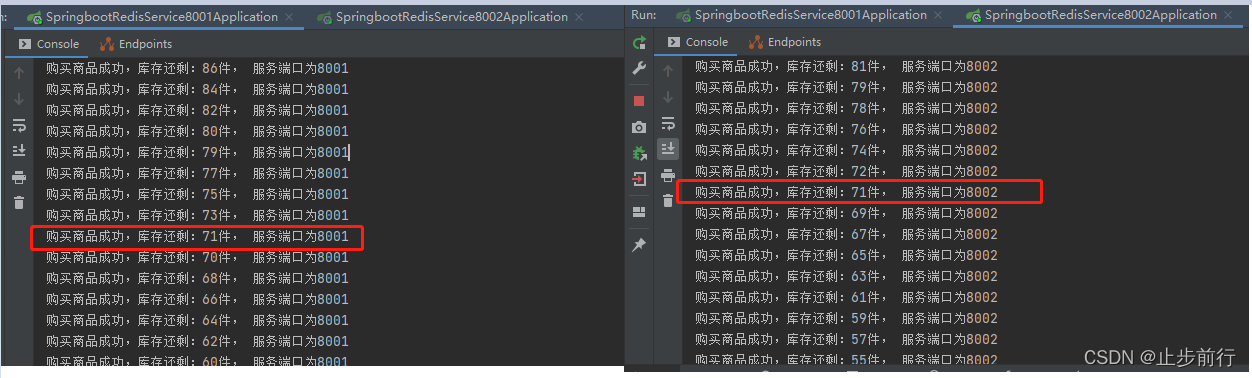1252x378 pixels.
Task: Click up-arrow in the 8002 console toolbar
Action: (x=668, y=72)
